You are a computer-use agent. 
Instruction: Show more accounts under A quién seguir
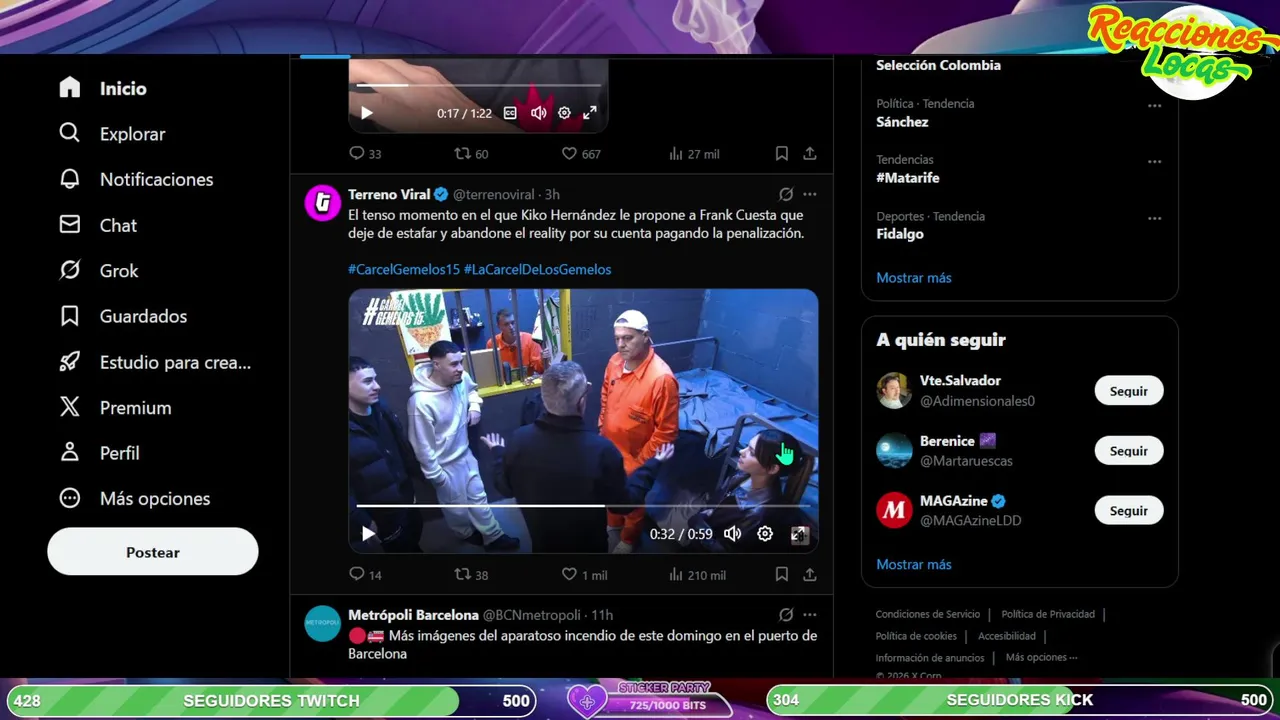tap(914, 565)
